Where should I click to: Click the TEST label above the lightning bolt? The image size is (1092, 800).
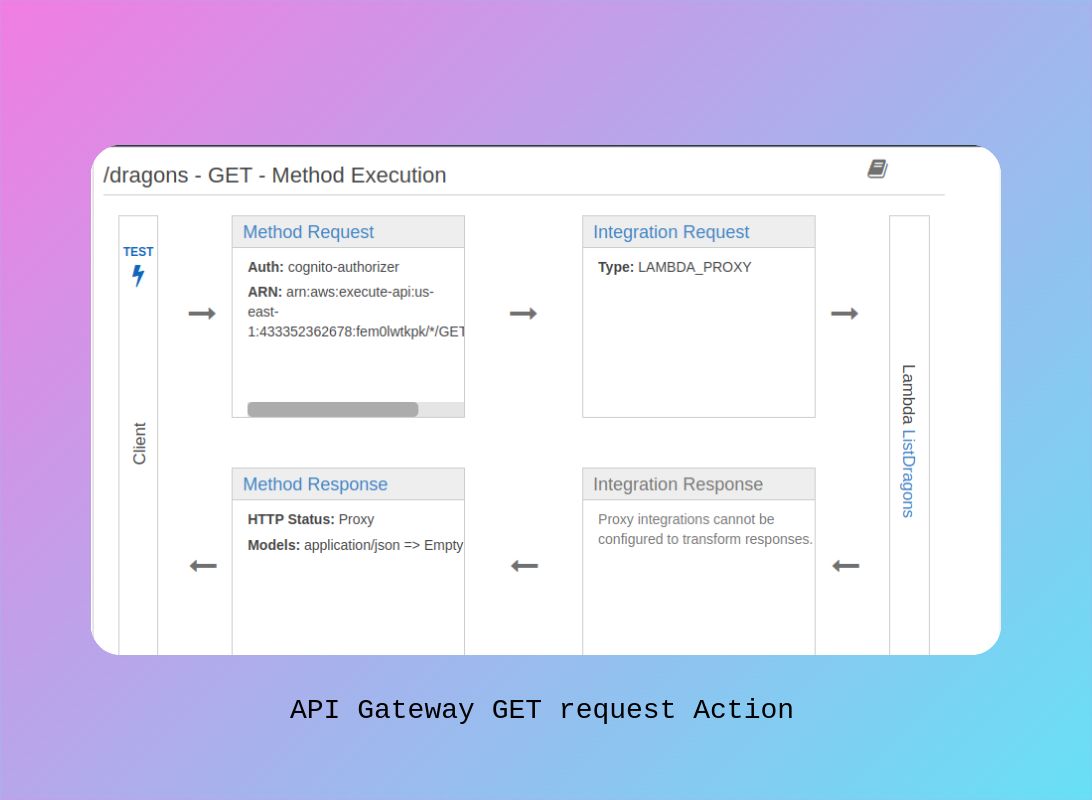click(x=138, y=251)
